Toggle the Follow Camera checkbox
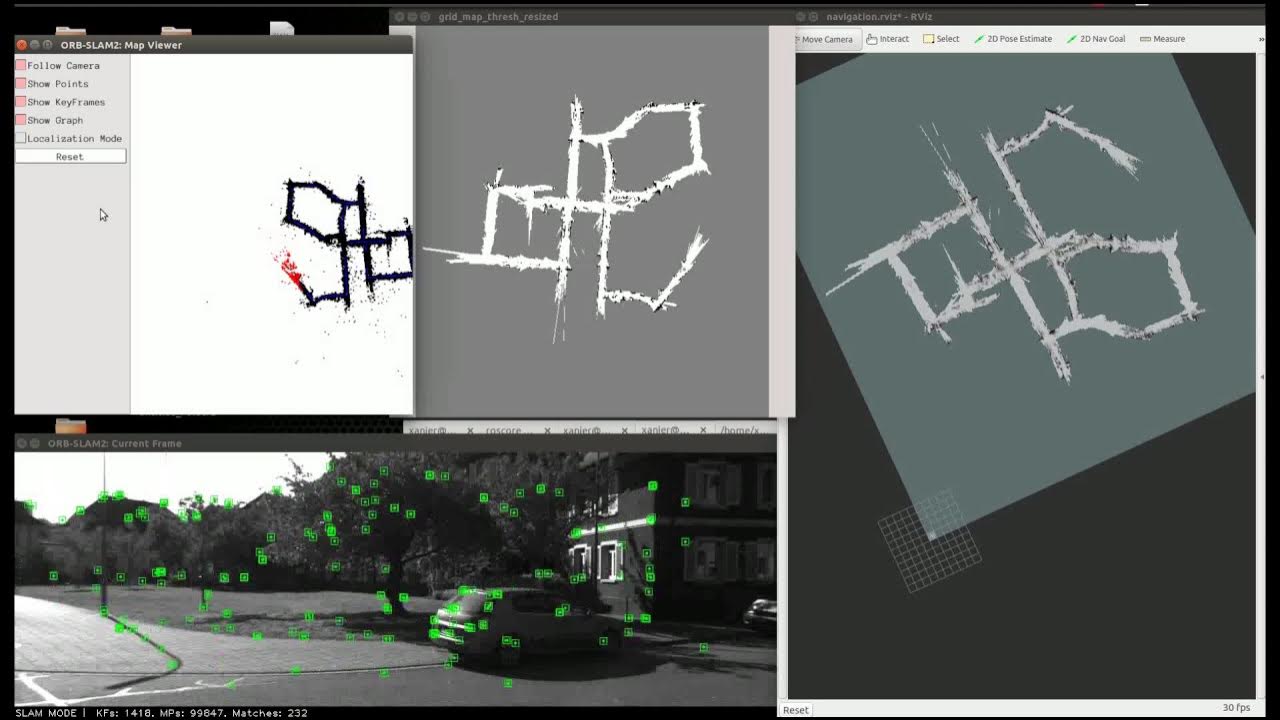 pyautogui.click(x=21, y=66)
